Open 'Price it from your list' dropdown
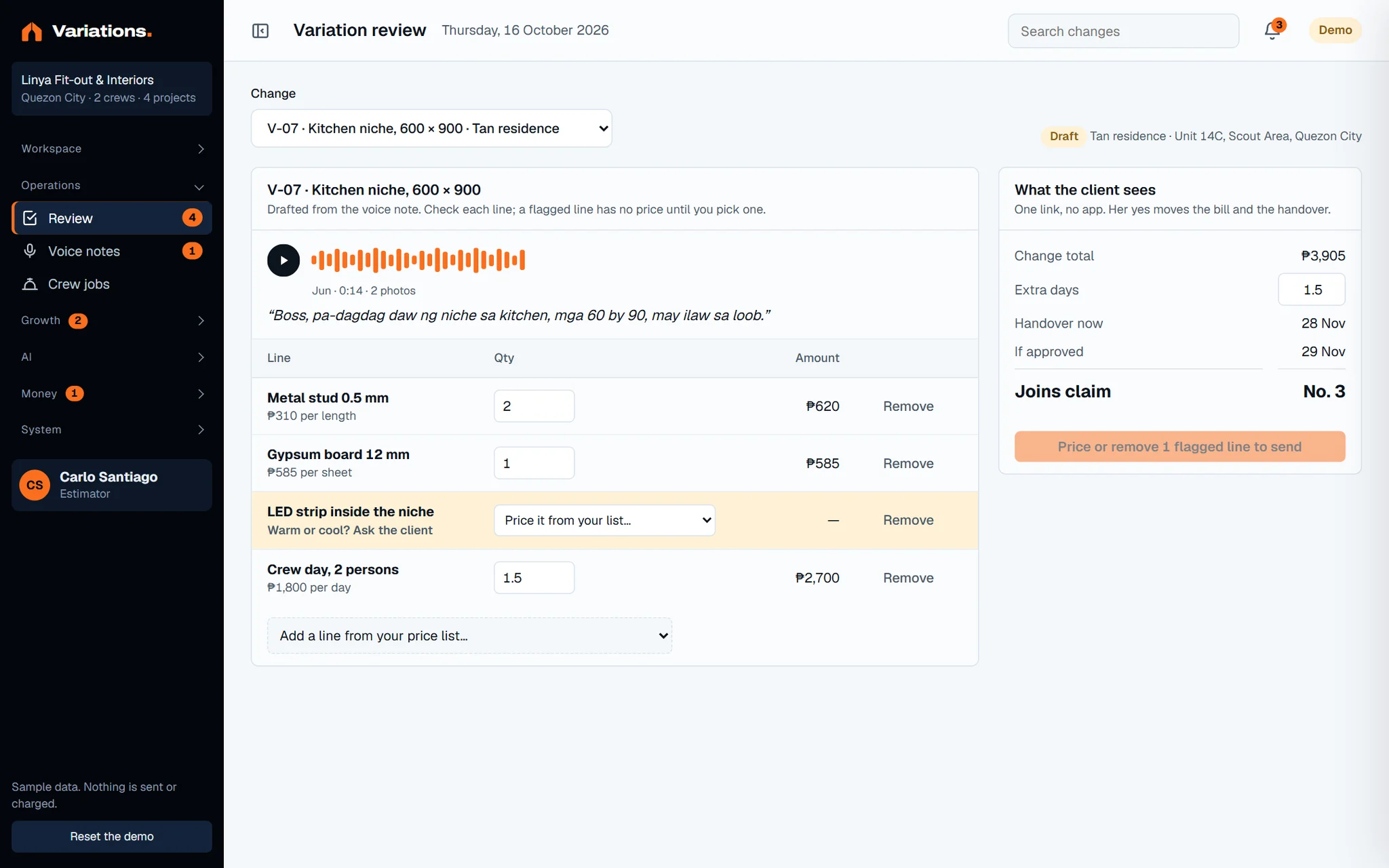This screenshot has height=868, width=1389. (x=604, y=520)
